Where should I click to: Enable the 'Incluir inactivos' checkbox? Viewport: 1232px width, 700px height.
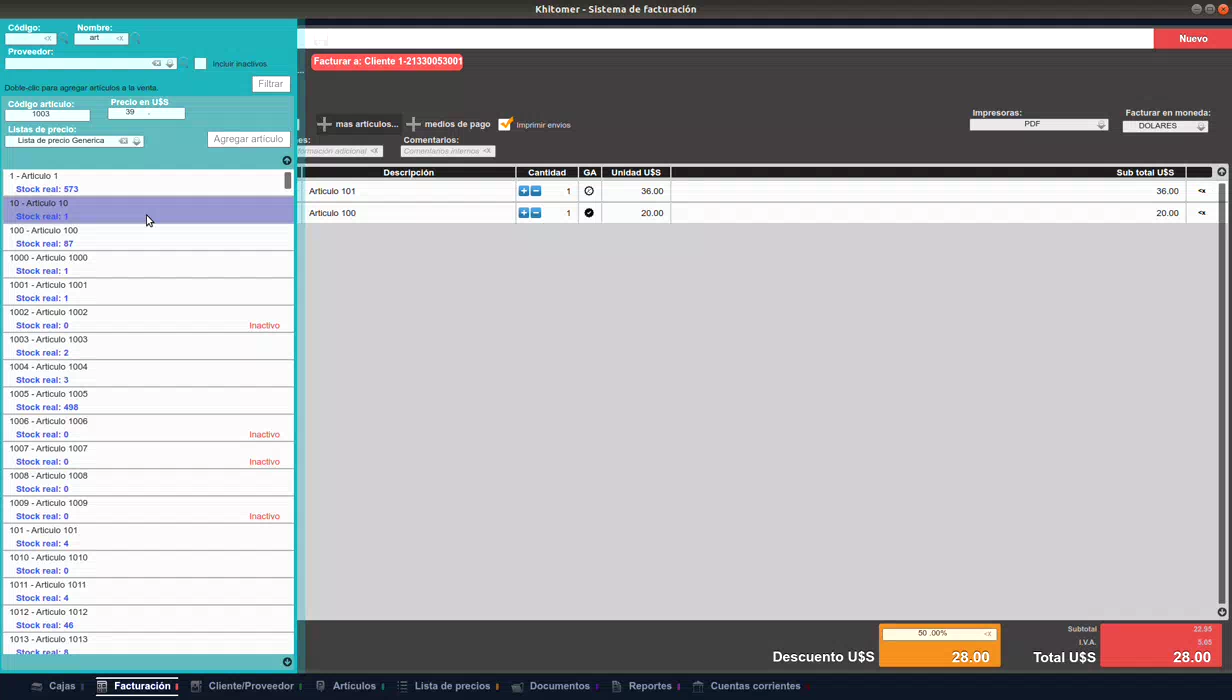coord(200,64)
